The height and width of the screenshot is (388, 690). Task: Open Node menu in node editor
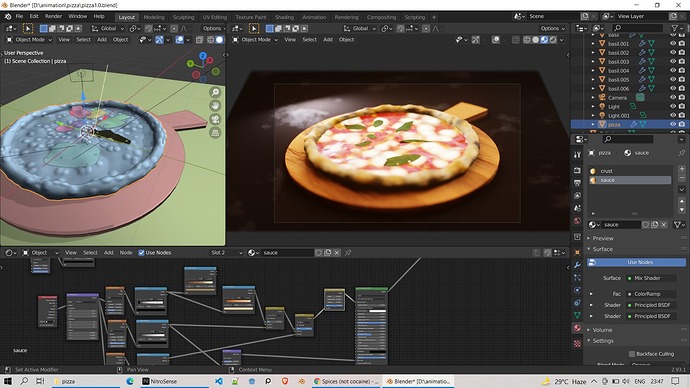[x=126, y=253]
